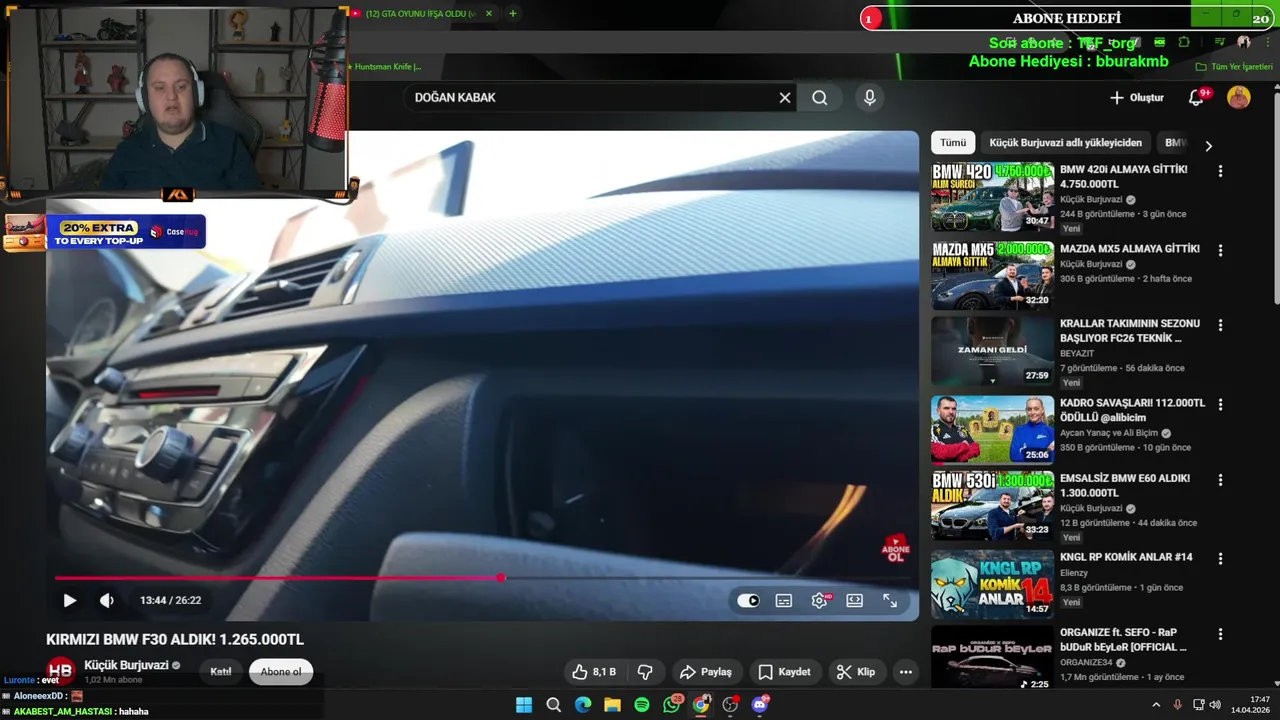
Task: Open the KRALLAR TAKIMININ SEZONU thumbnail
Action: click(992, 352)
